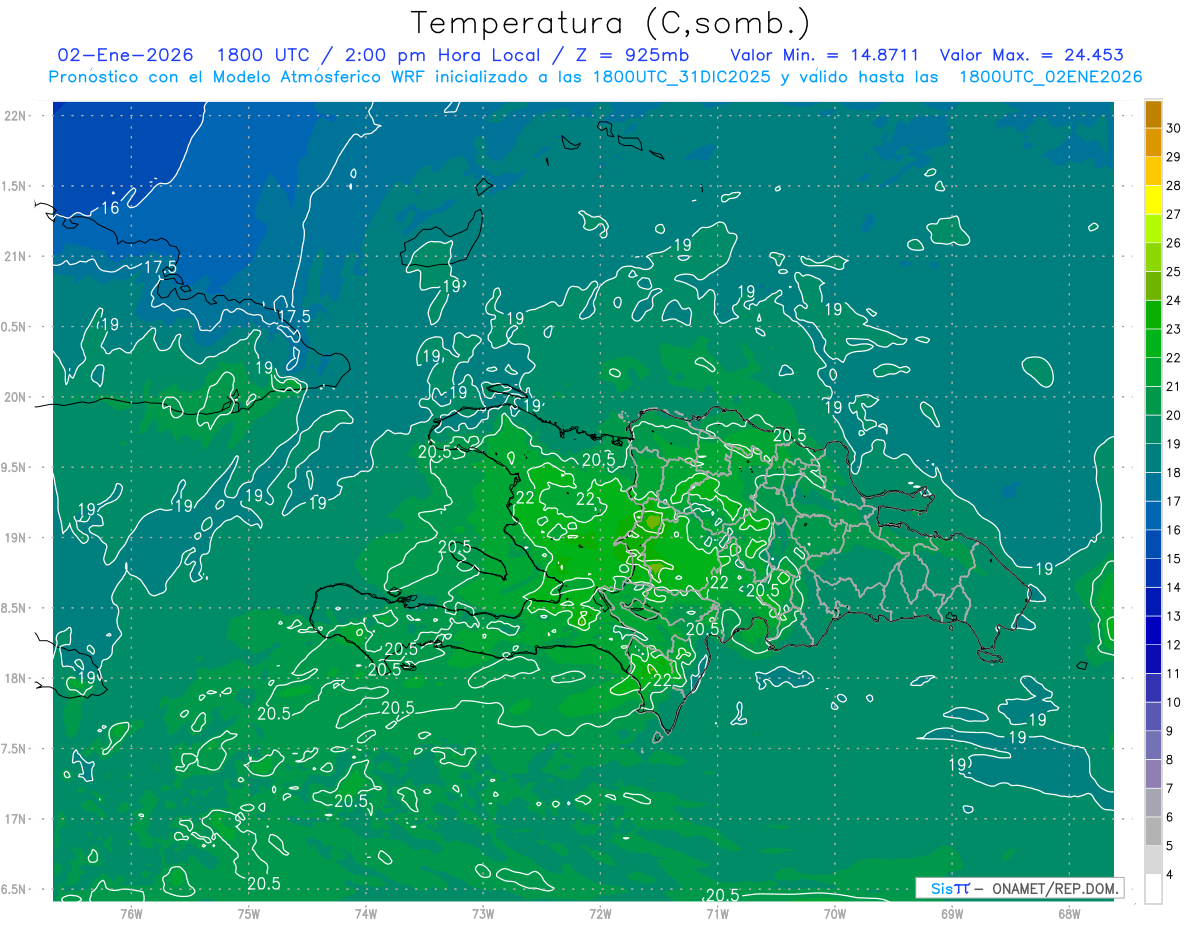Click the "9.5N" latitude axis label

tap(15, 467)
